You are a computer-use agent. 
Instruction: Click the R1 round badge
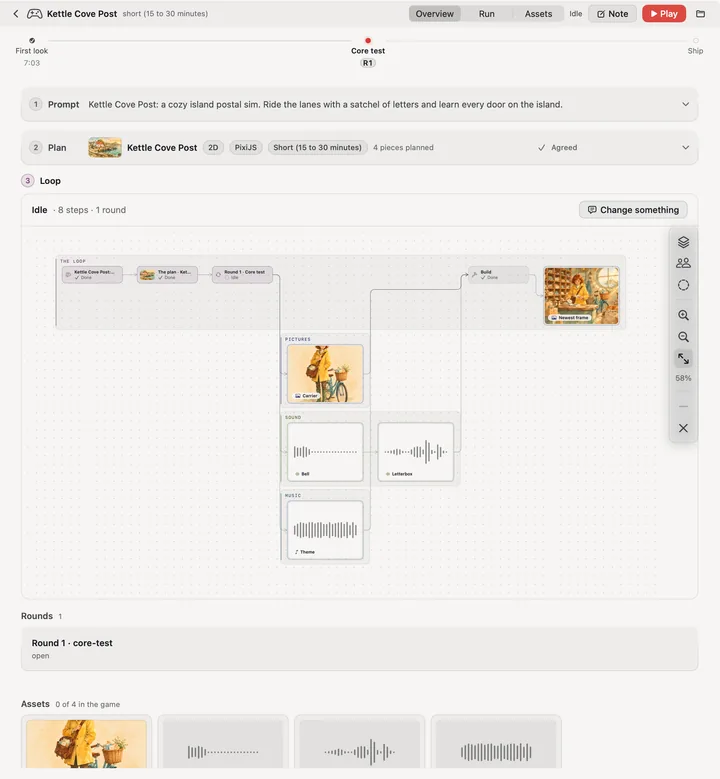click(368, 63)
